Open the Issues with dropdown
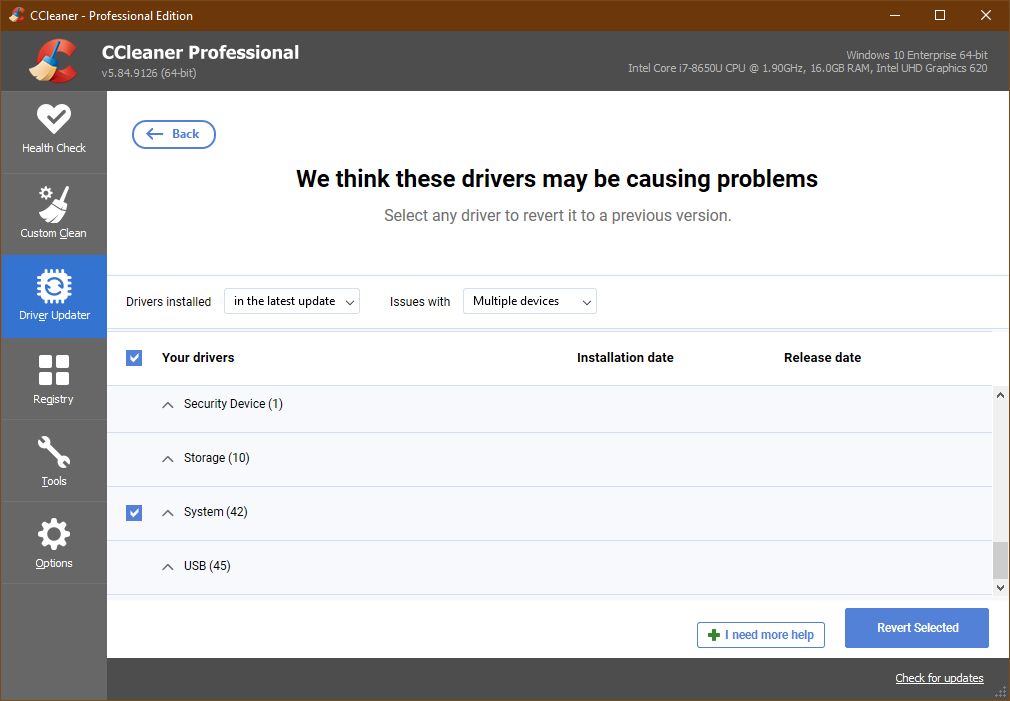The image size is (1010, 701). pyautogui.click(x=529, y=301)
